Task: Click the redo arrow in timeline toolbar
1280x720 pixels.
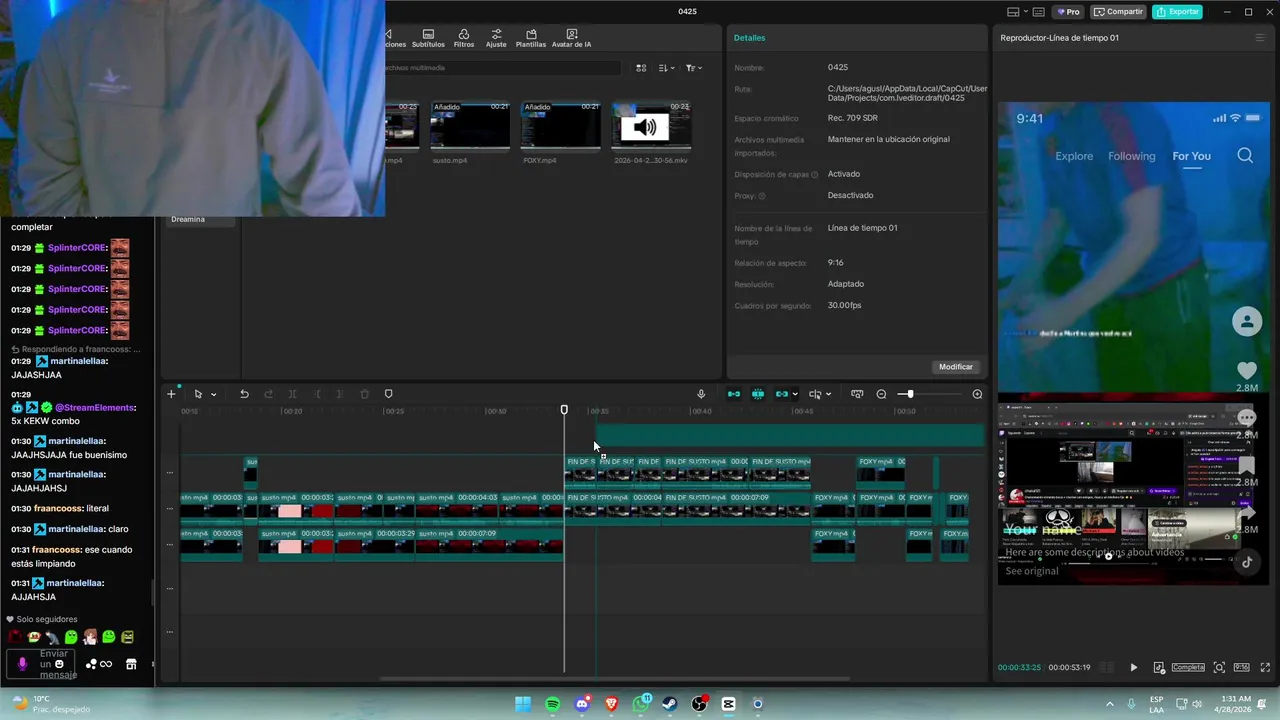Action: [x=268, y=394]
